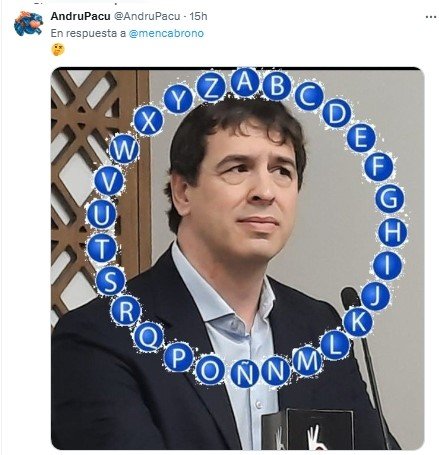Viewport: 439px width, 455px height.
Task: Click the letter W circle
Action: point(124,149)
